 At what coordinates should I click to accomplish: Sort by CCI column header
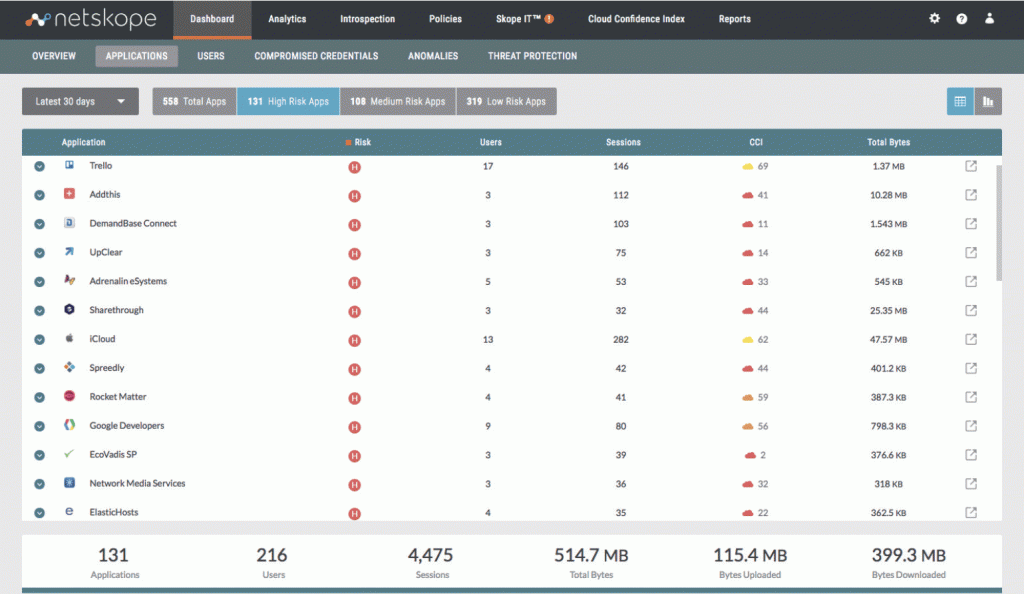coord(756,142)
